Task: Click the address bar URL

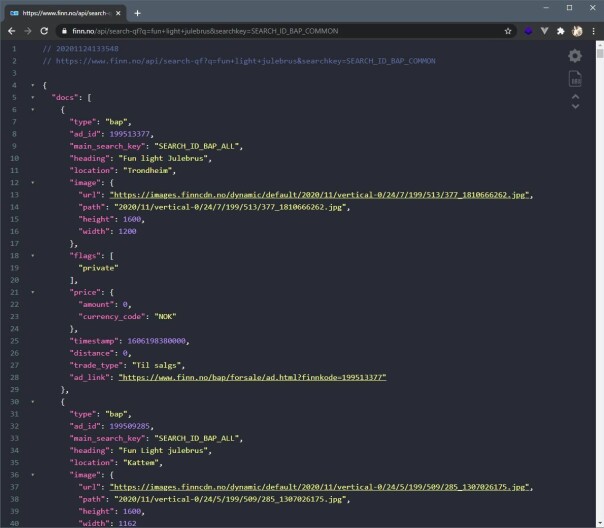Action: [205, 31]
